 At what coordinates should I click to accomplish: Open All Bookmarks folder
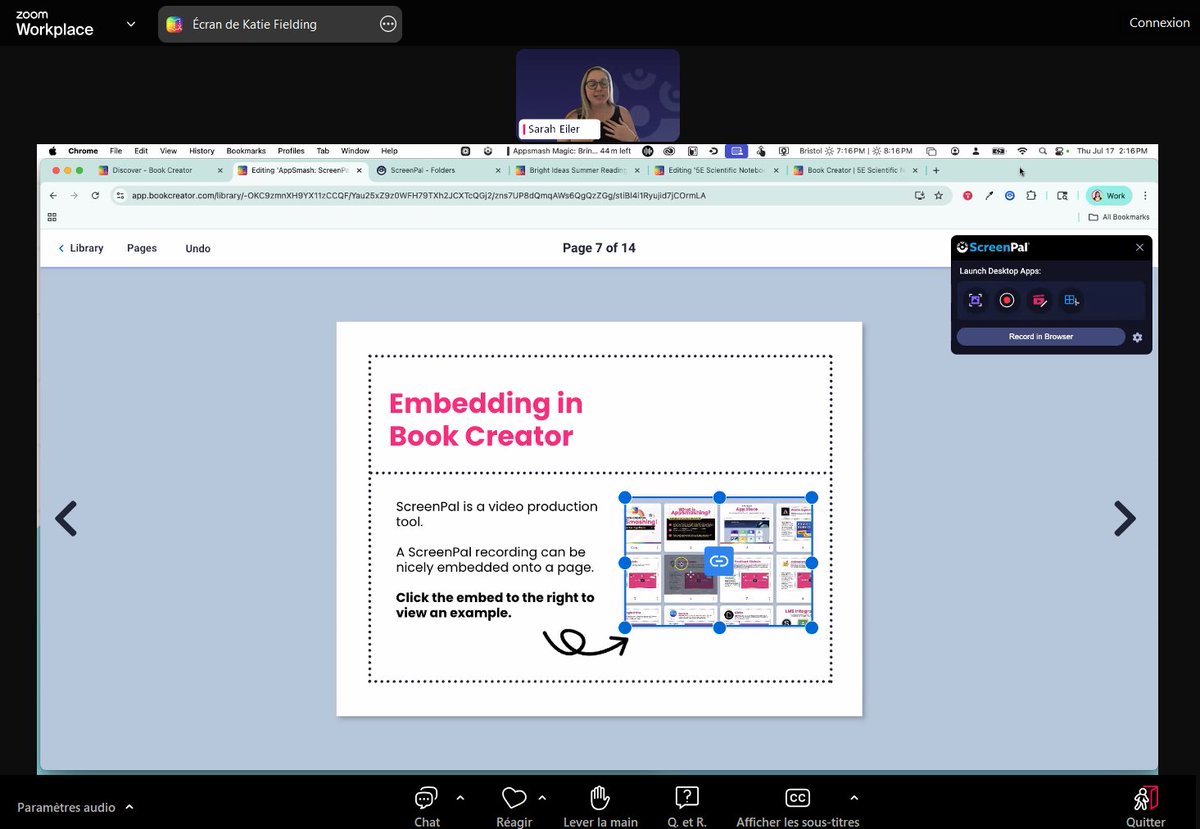[1119, 216]
